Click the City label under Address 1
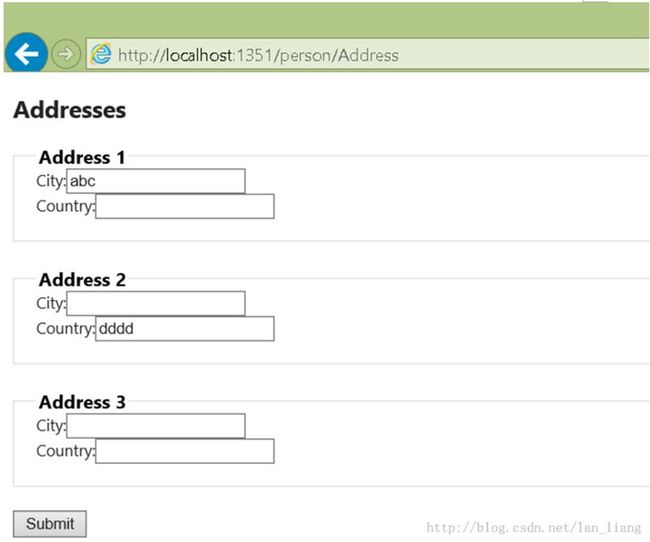 (51, 181)
